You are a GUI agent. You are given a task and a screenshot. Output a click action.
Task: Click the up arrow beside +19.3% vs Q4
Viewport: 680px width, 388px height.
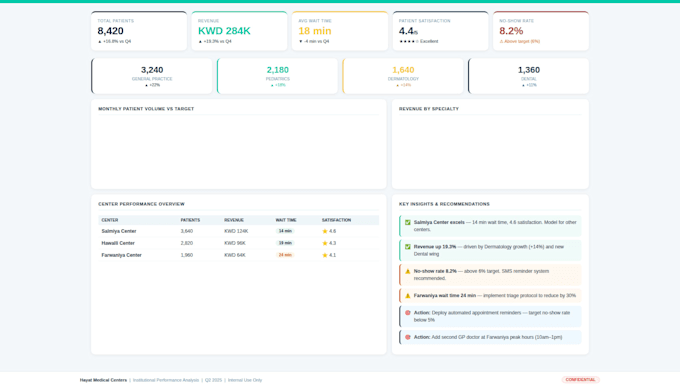(200, 42)
